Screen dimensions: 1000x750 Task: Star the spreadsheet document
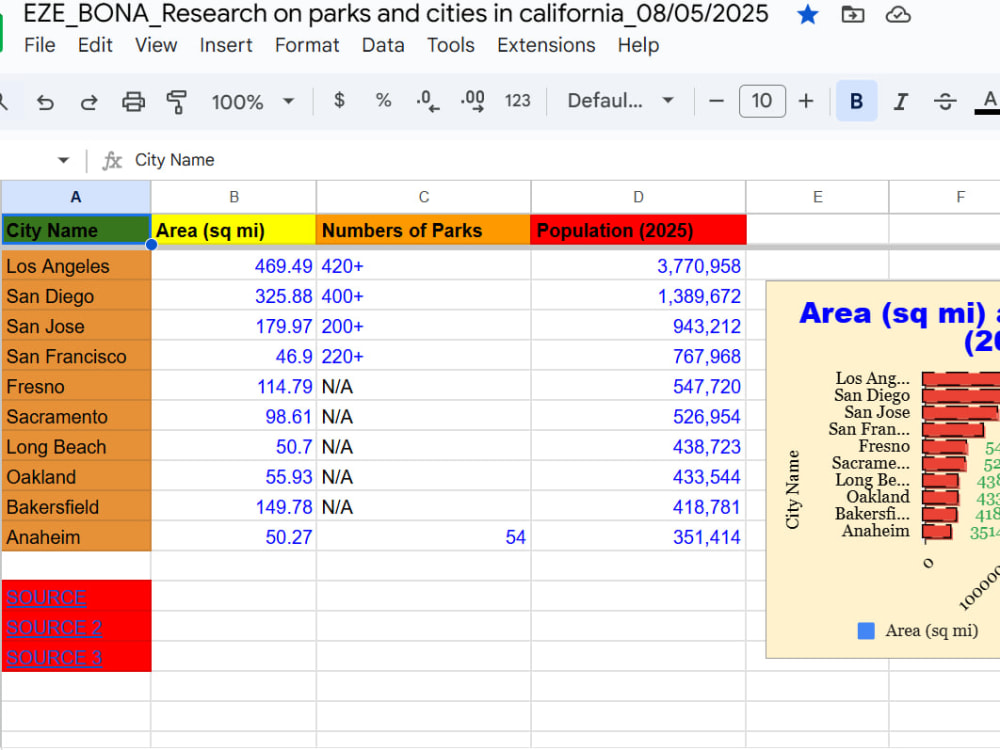tap(807, 14)
